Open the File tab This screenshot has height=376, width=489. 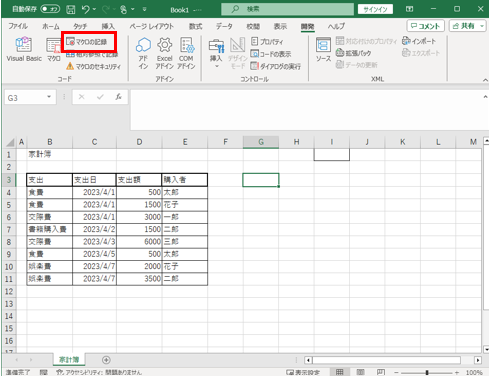(x=18, y=26)
